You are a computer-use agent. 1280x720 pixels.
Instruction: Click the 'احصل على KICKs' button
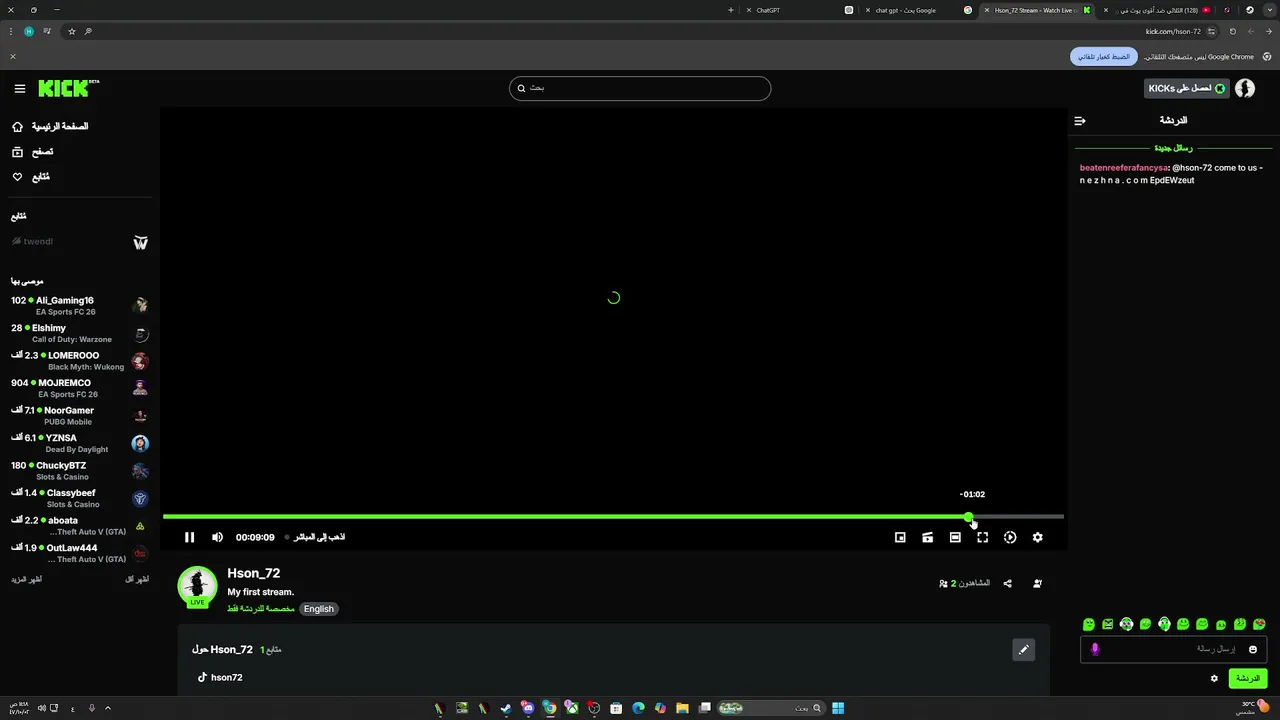point(1186,89)
